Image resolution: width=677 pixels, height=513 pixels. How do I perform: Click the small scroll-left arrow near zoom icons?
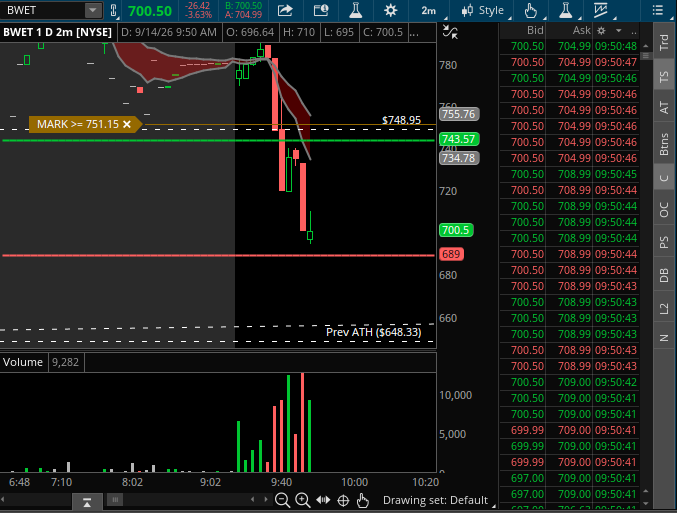[253, 500]
